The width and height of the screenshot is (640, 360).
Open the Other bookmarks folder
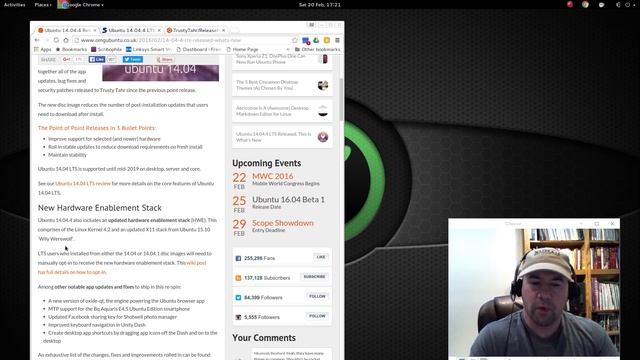point(318,49)
